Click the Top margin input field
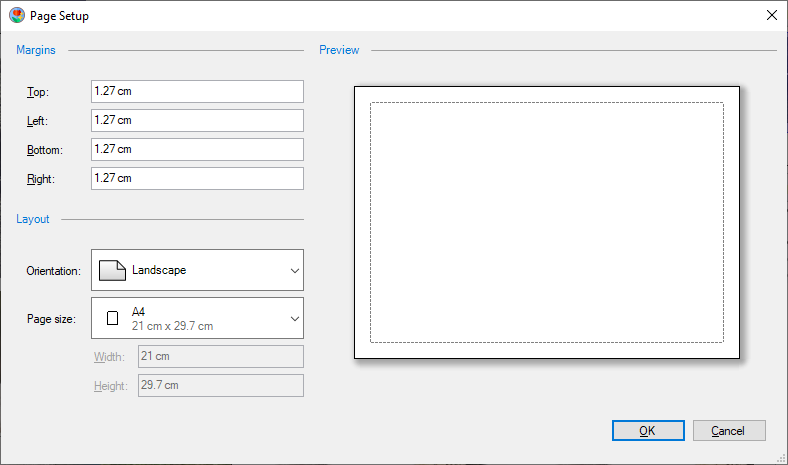This screenshot has width=788, height=465. coord(197,91)
